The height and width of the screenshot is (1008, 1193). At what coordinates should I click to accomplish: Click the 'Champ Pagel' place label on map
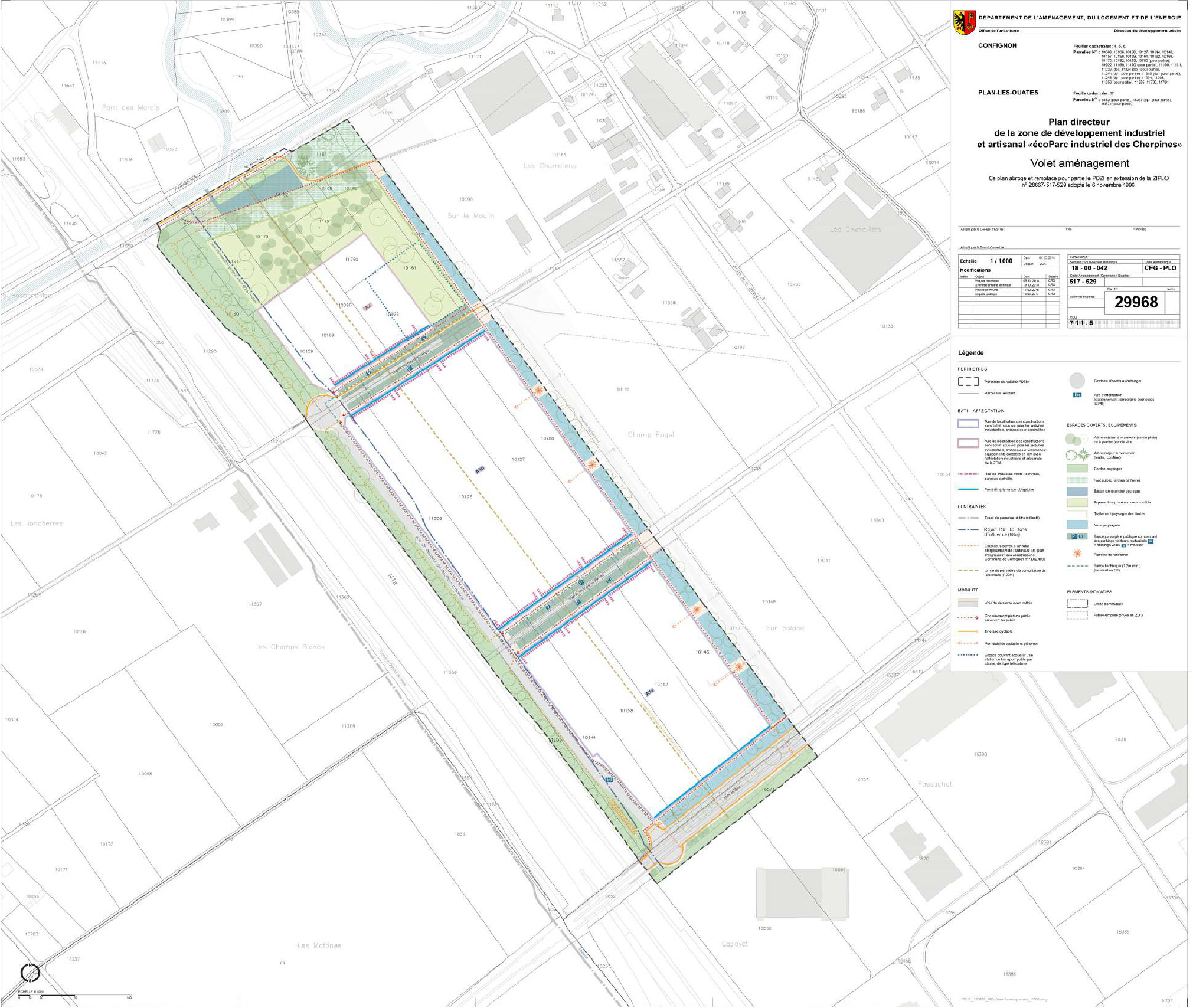tap(650, 435)
